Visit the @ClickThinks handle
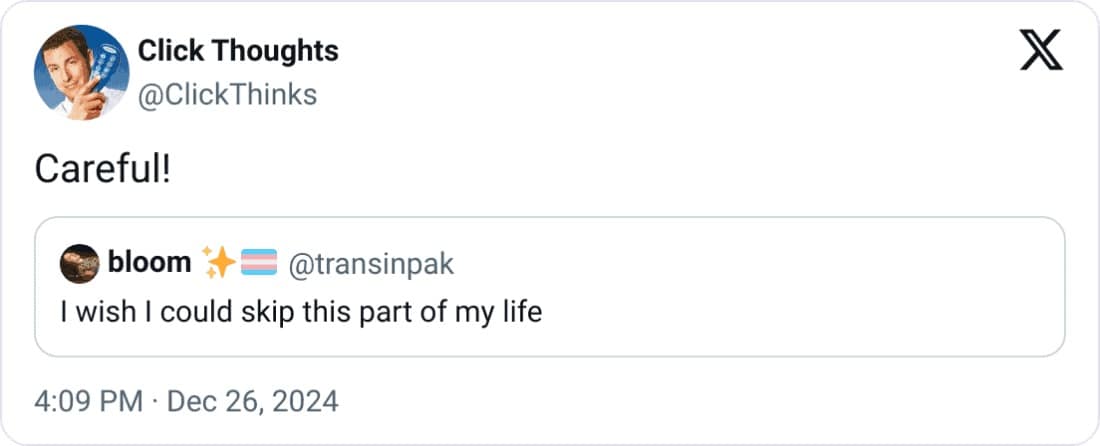Screen dimensions: 1100x446 227,94
